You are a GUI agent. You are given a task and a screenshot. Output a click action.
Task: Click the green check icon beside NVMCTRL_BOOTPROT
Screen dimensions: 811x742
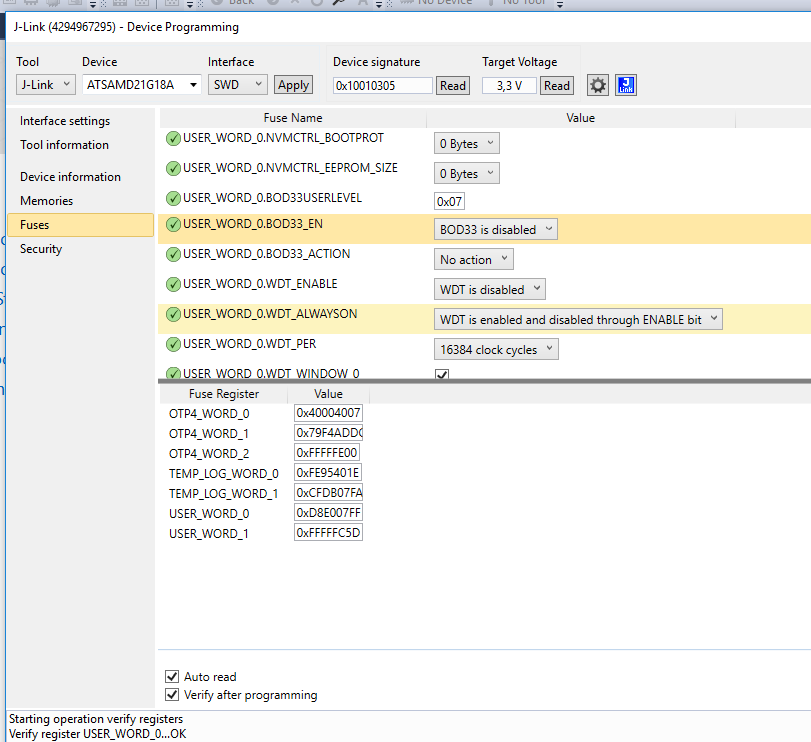173,139
